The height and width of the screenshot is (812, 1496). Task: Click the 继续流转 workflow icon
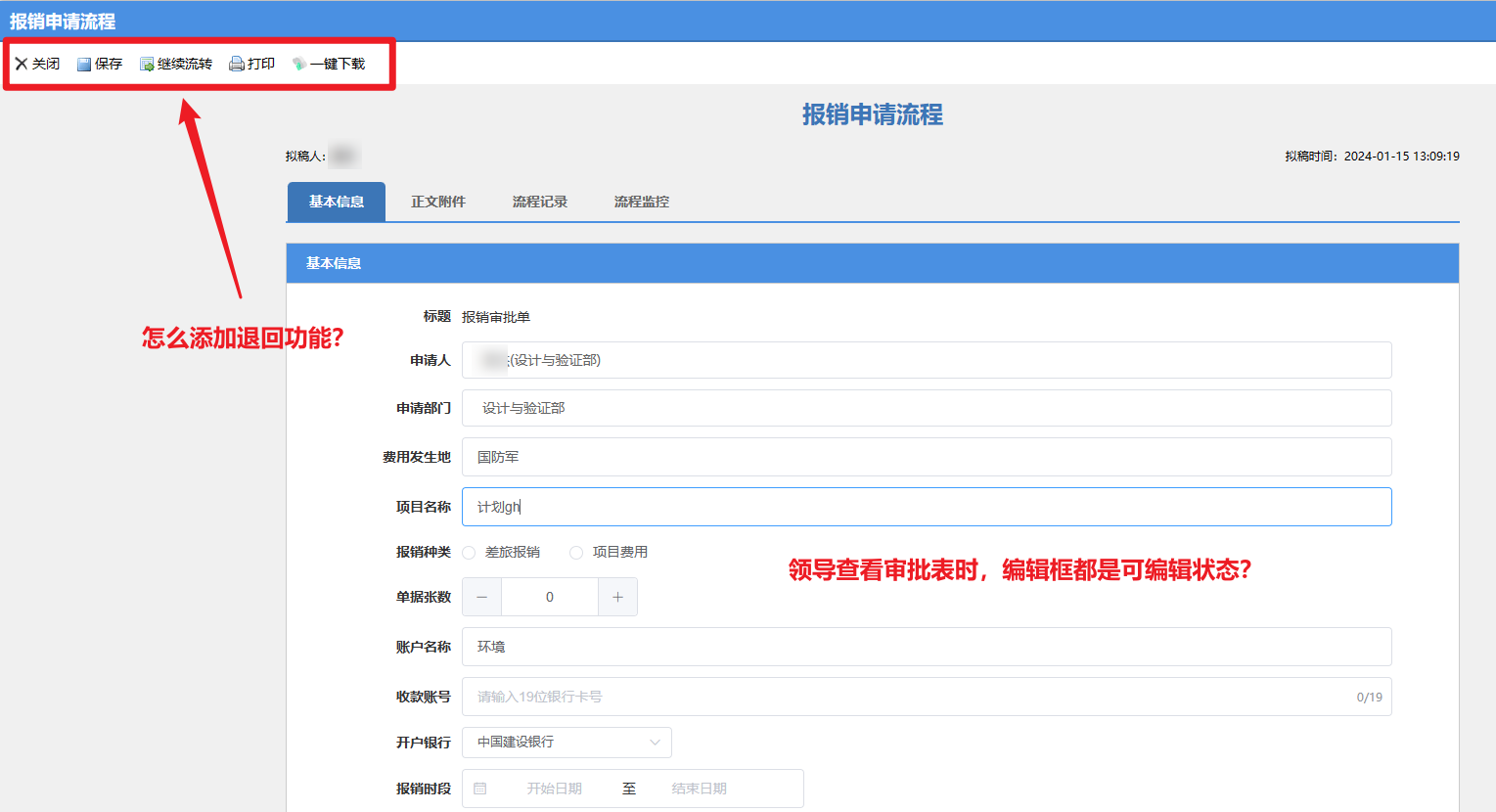147,65
